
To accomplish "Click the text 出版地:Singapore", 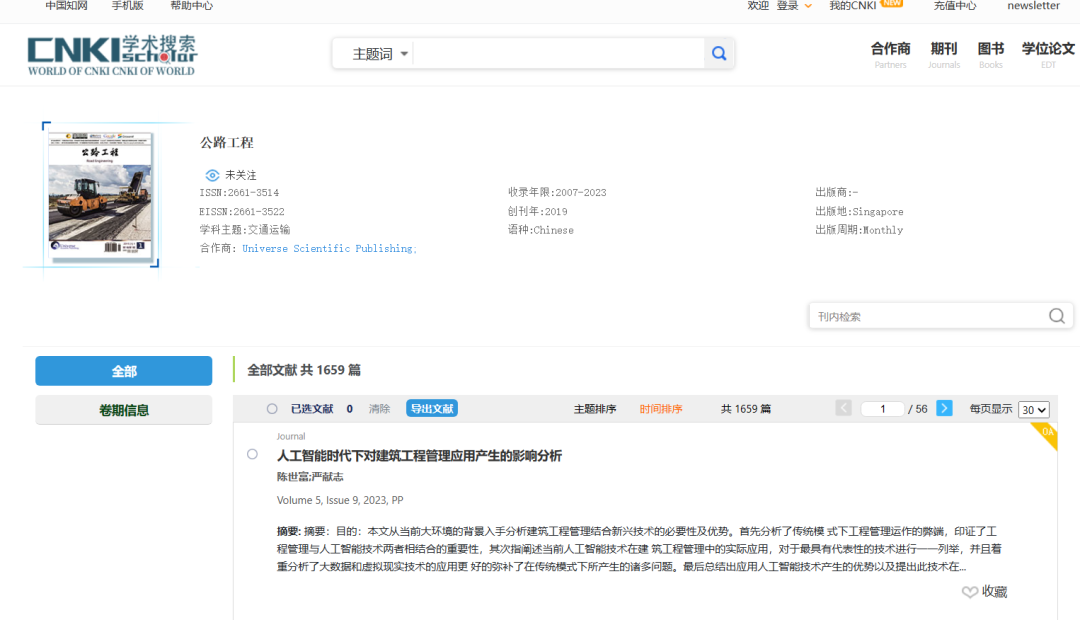I will pyautogui.click(x=859, y=211).
